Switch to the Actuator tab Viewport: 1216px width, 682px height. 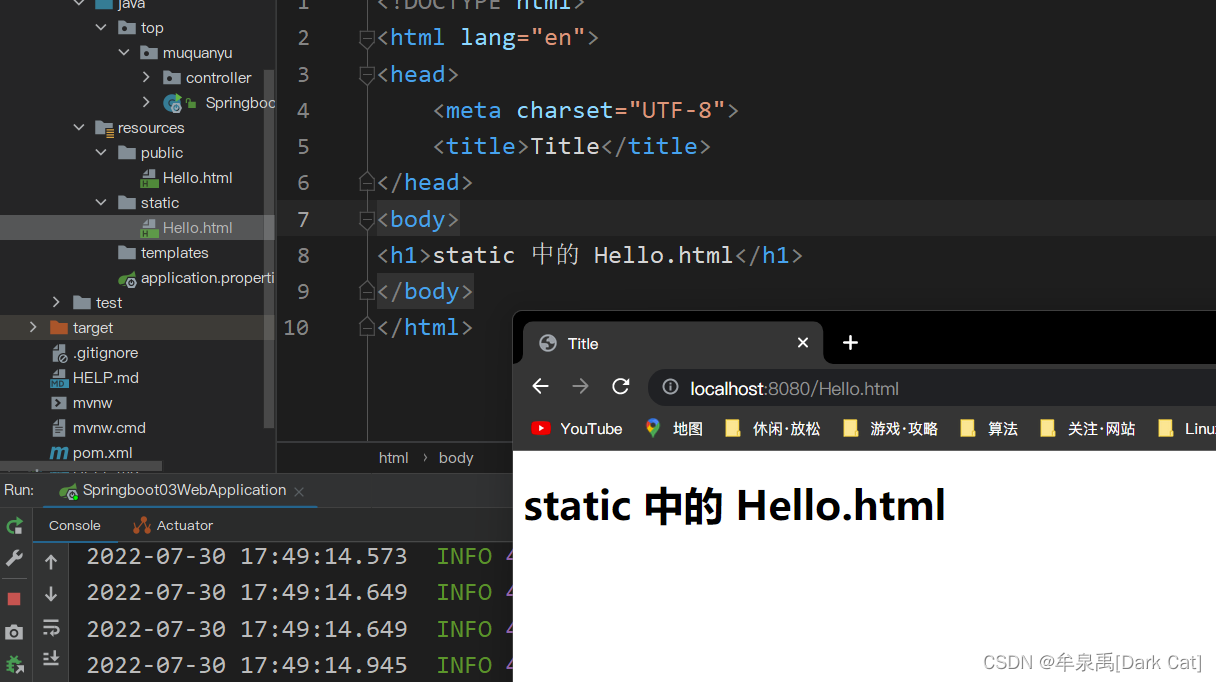tap(173, 525)
